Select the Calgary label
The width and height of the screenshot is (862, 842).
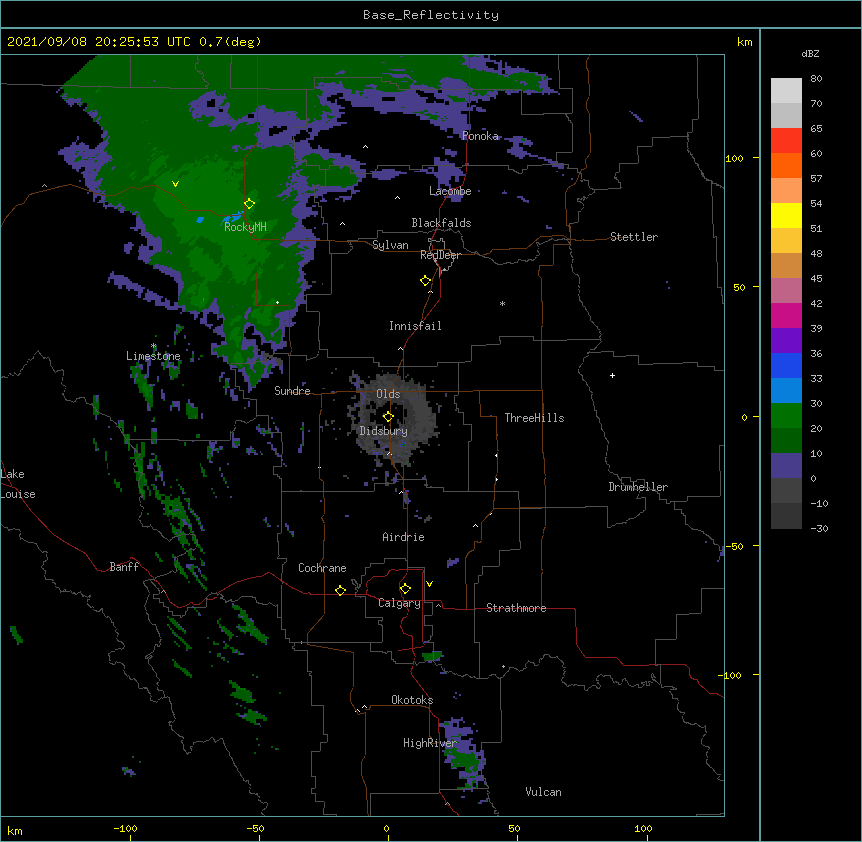point(400,603)
